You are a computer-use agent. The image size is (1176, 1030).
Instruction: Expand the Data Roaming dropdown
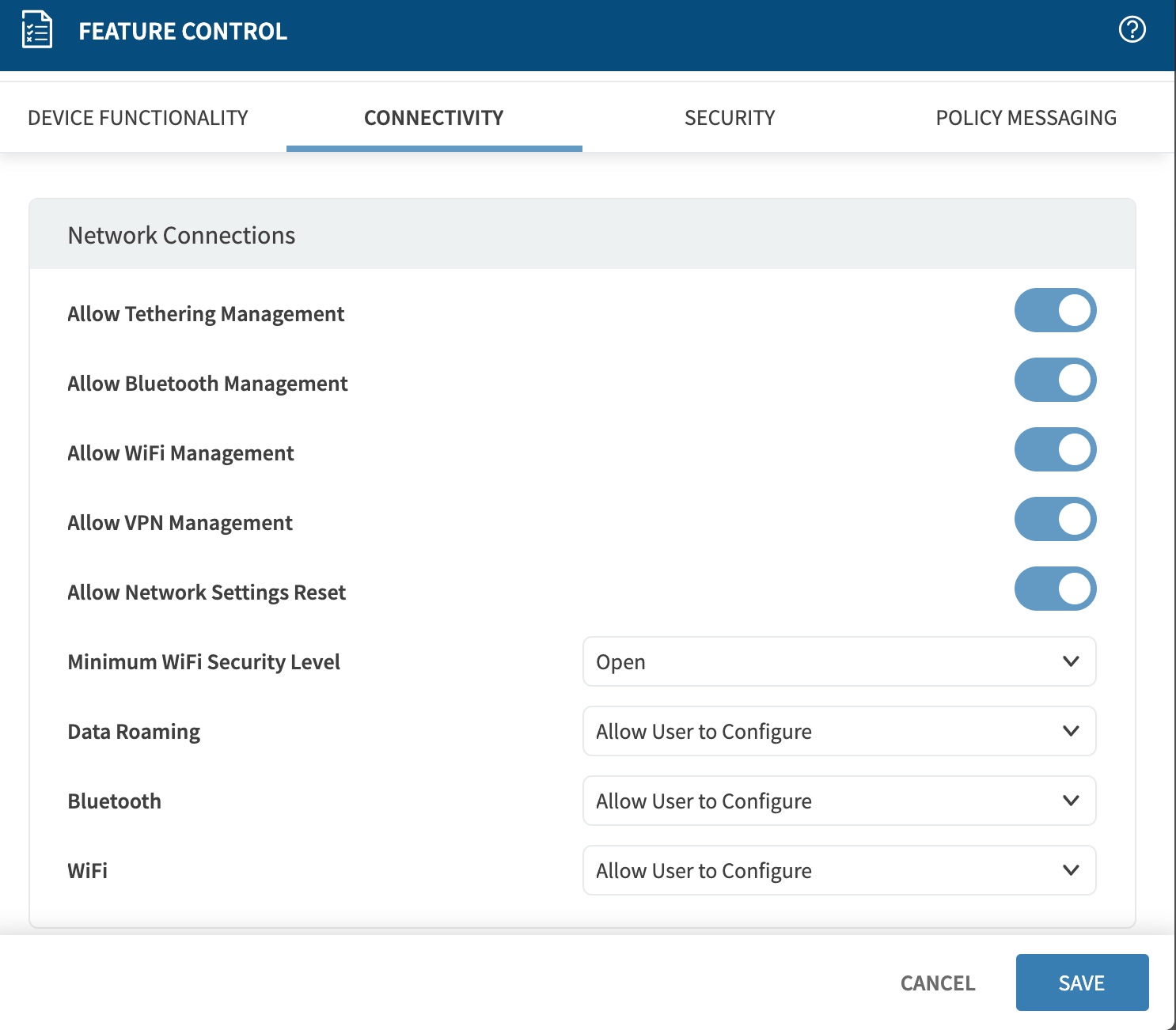point(839,731)
